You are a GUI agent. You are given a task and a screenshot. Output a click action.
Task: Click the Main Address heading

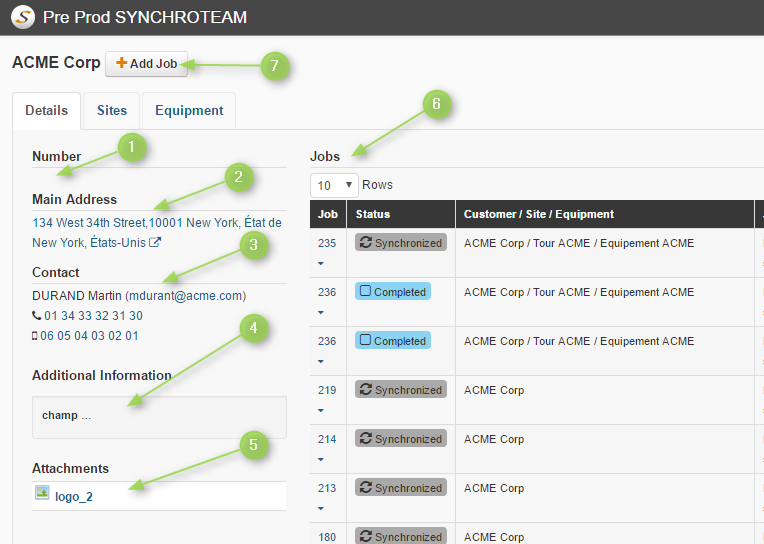coord(75,199)
